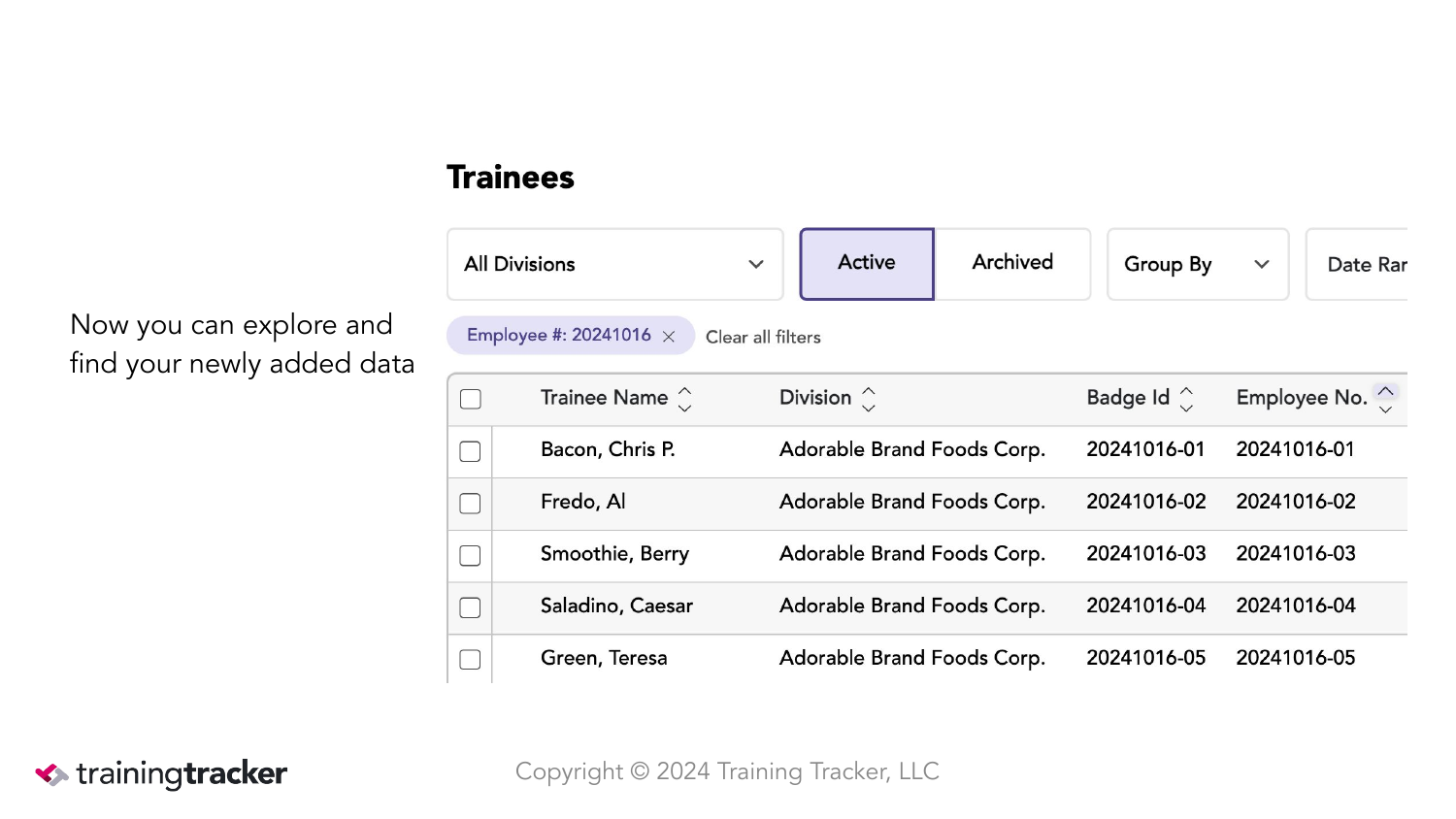Viewport: 1456px width, 819px height.
Task: Click the trainingtracker logo icon
Action: click(51, 773)
